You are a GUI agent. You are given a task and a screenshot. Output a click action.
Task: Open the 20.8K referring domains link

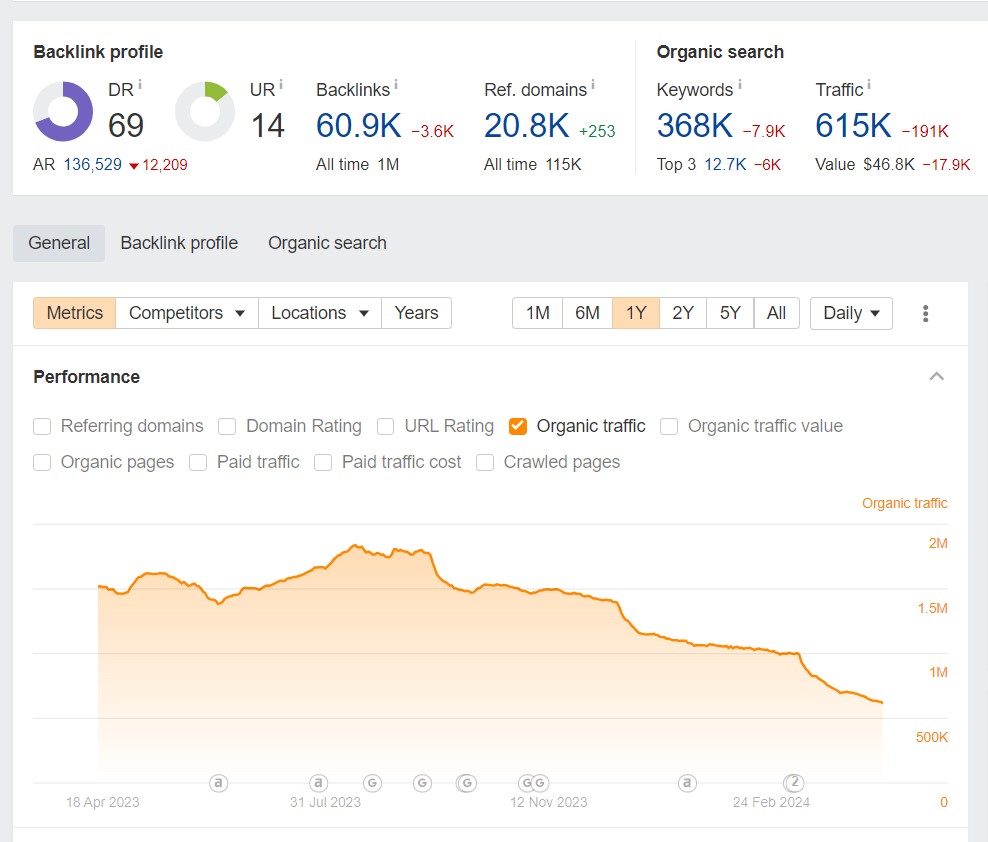click(x=527, y=125)
